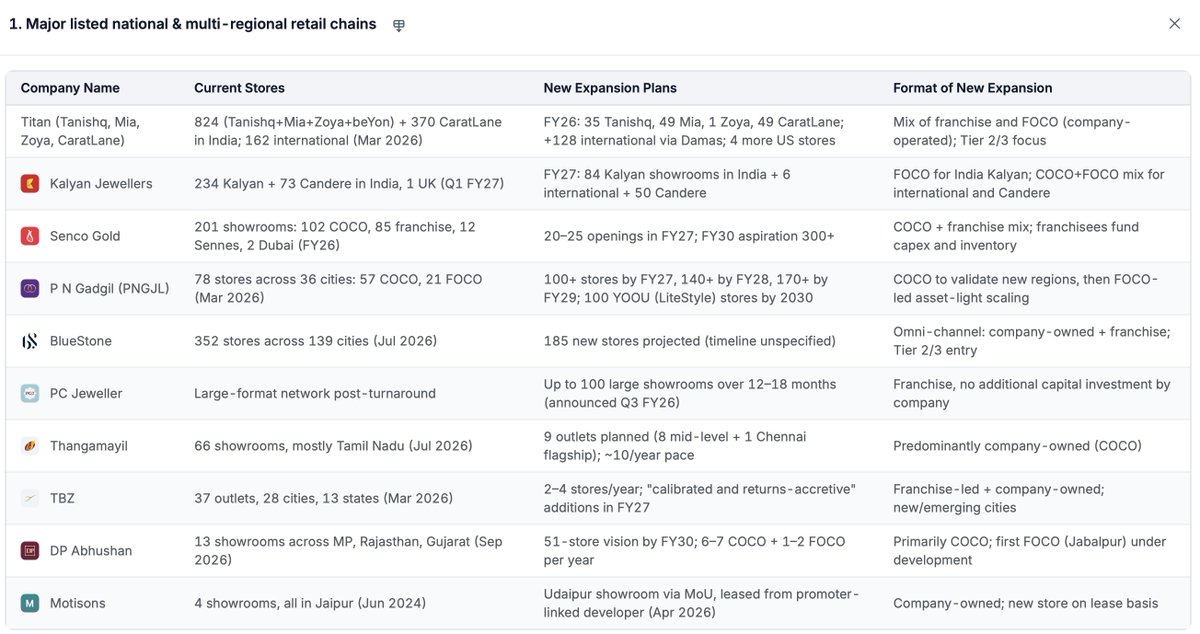This screenshot has width=1200, height=634.
Task: Click the P N Gadgil logo icon
Action: pyautogui.click(x=30, y=289)
